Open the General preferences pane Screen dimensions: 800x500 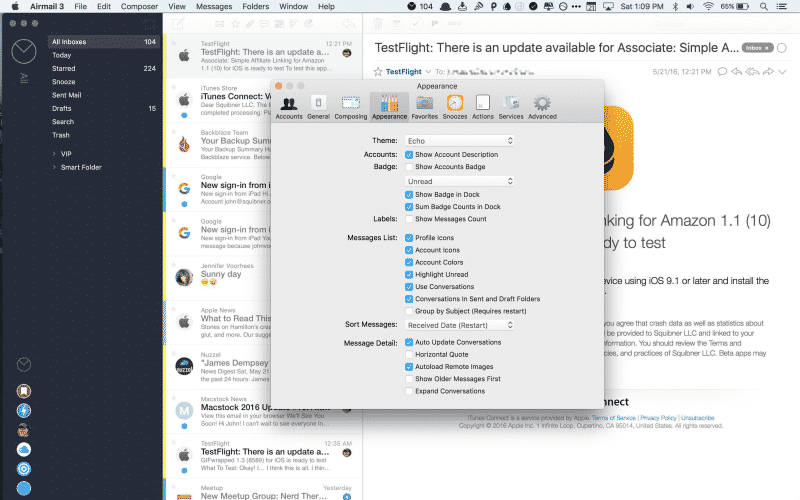click(x=318, y=108)
